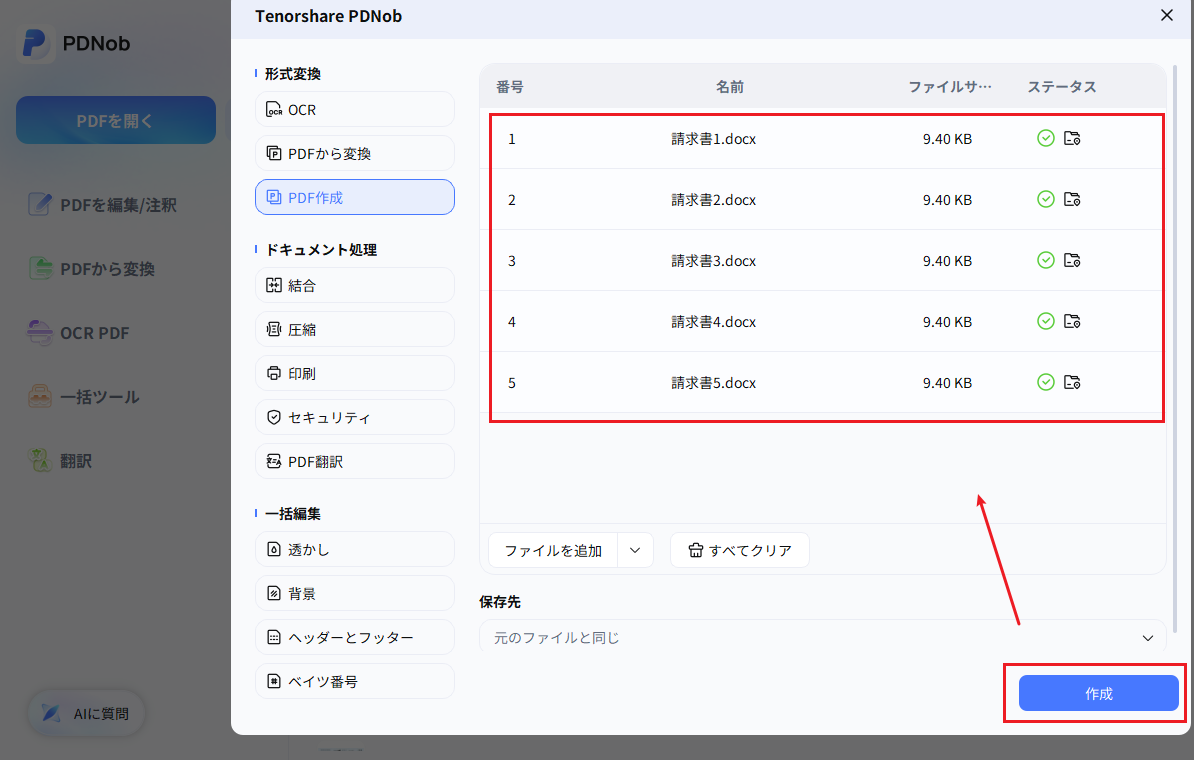Open output folder for 請求書5.docx
This screenshot has height=760, width=1194.
pyautogui.click(x=1072, y=382)
